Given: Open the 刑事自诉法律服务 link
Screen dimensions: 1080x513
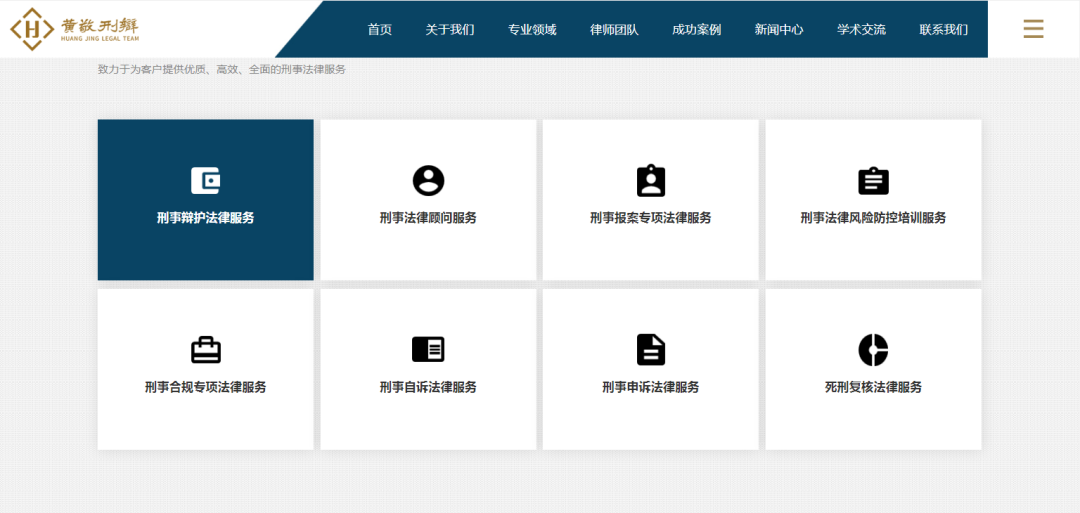Looking at the screenshot, I should [428, 388].
